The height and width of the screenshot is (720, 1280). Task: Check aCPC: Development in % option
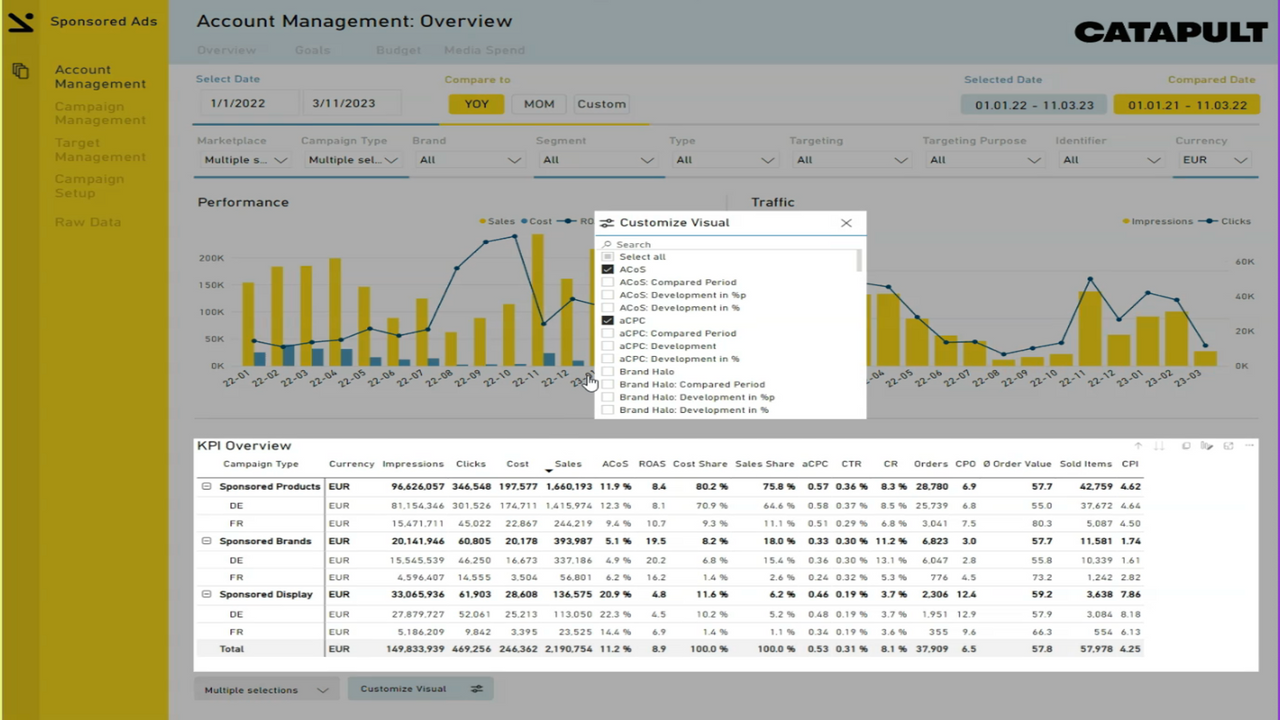pyautogui.click(x=607, y=359)
